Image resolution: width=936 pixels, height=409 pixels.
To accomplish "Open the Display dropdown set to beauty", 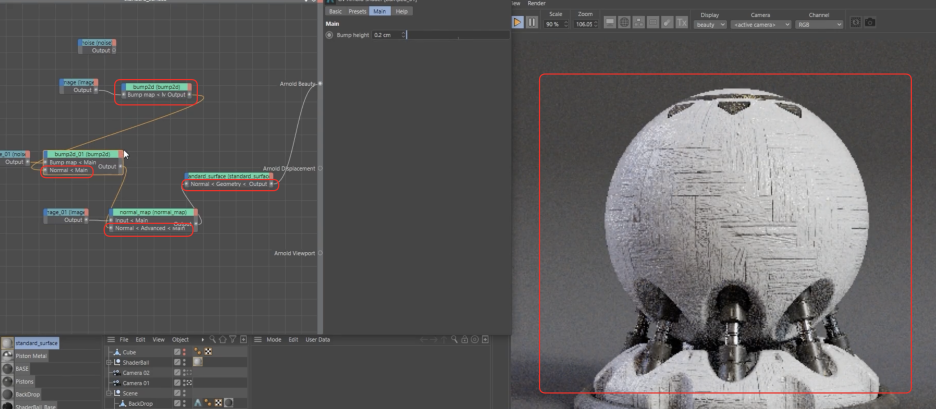I will [x=710, y=24].
